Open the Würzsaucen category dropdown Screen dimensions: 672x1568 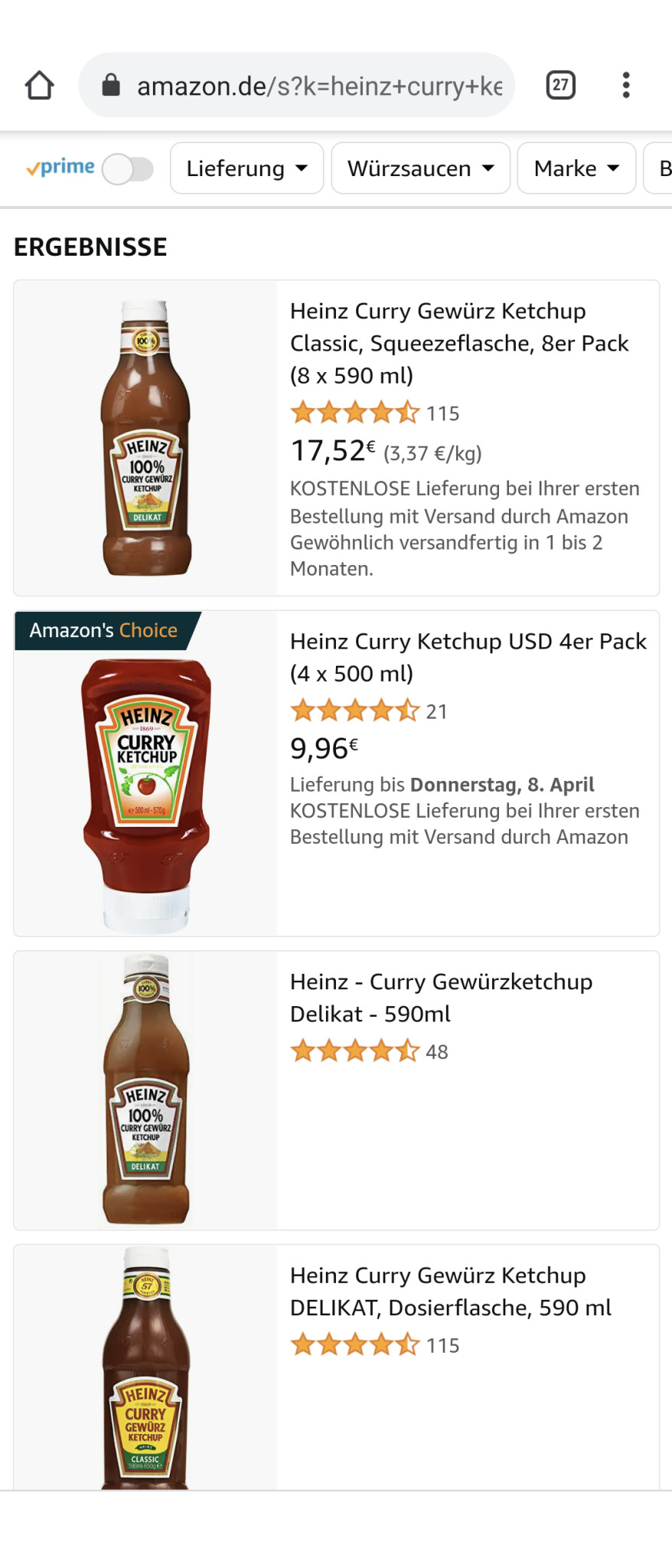click(420, 168)
